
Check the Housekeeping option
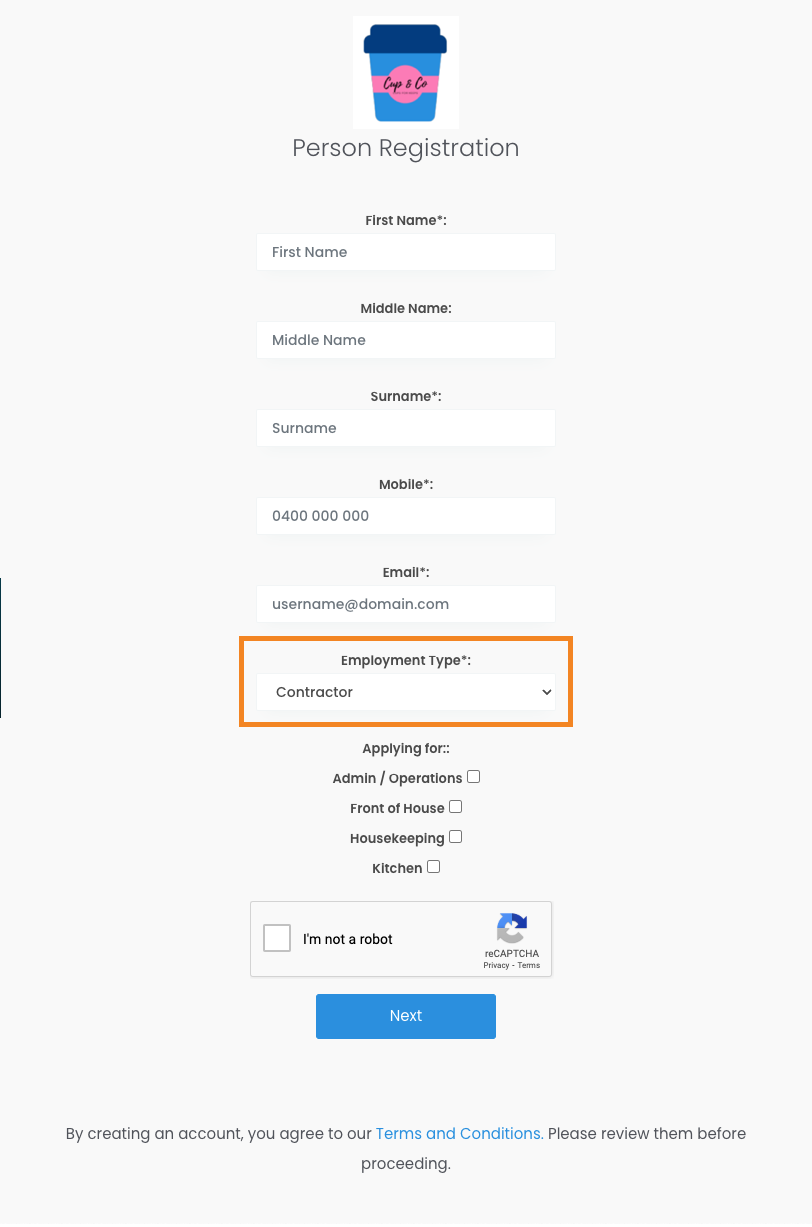tap(456, 837)
